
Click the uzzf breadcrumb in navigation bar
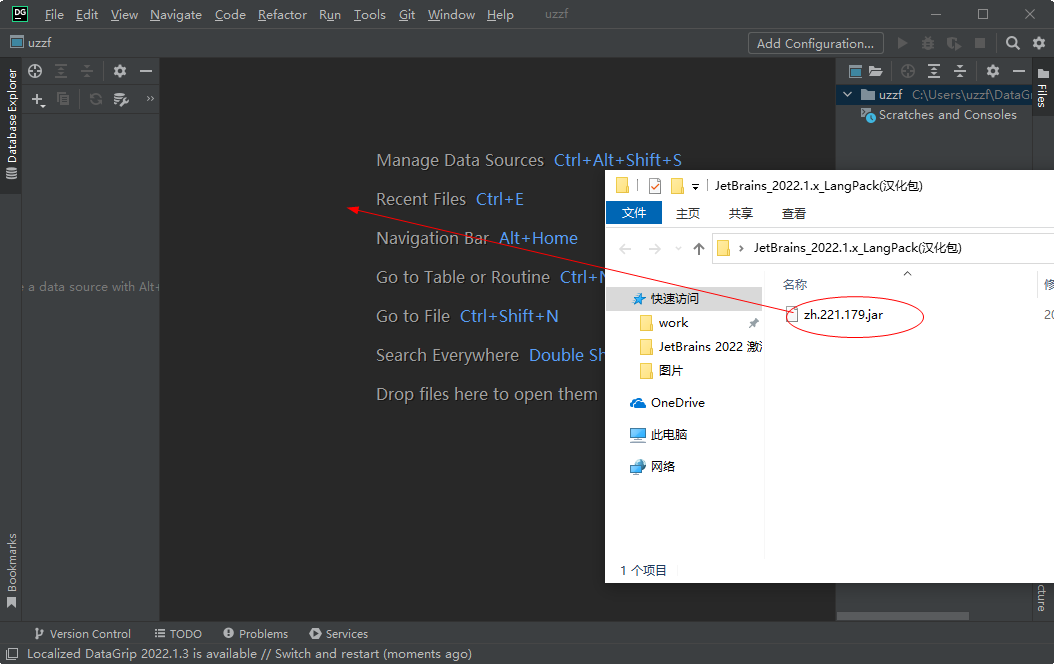click(x=31, y=42)
